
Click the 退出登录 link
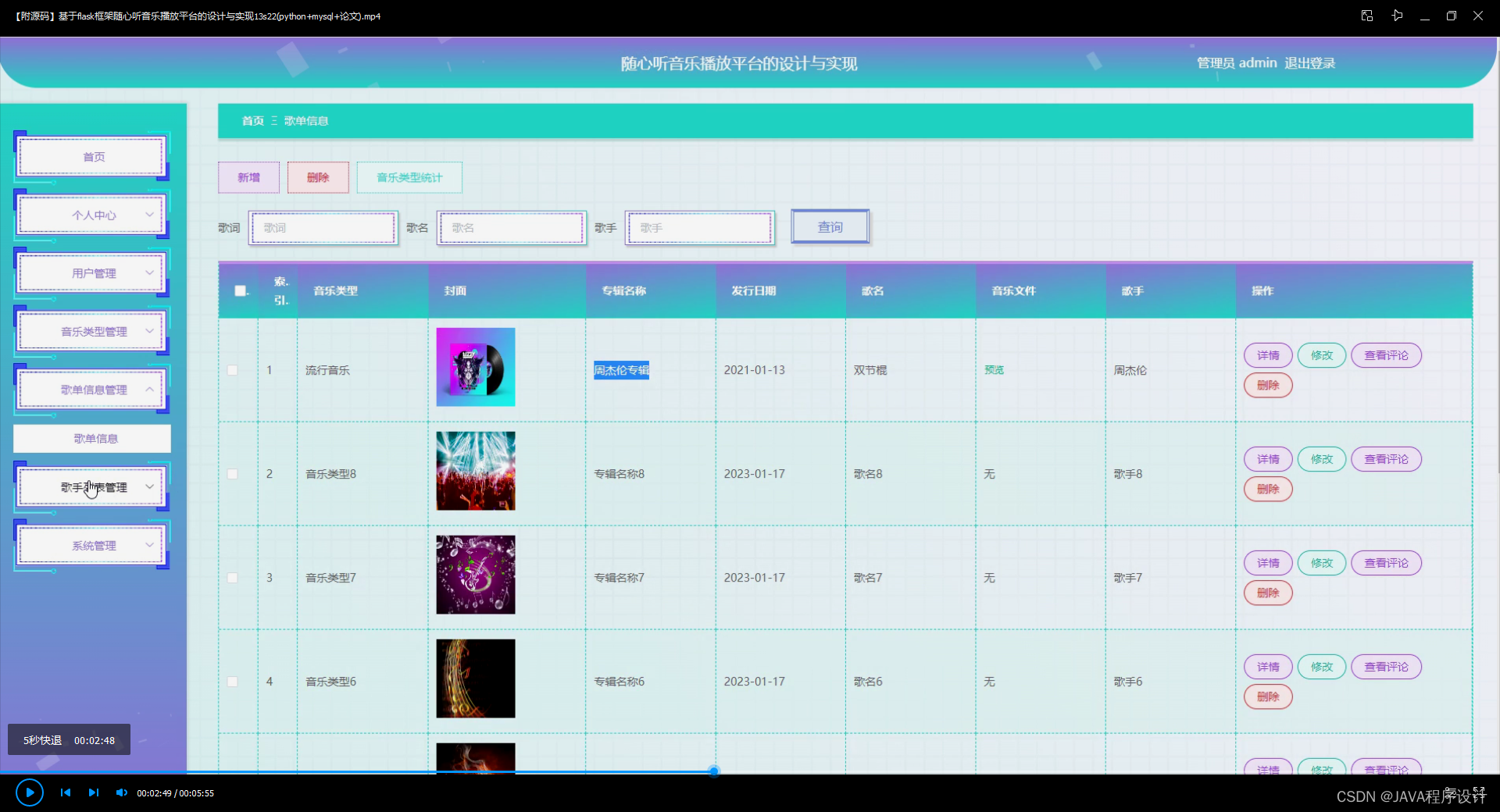pyautogui.click(x=1309, y=63)
